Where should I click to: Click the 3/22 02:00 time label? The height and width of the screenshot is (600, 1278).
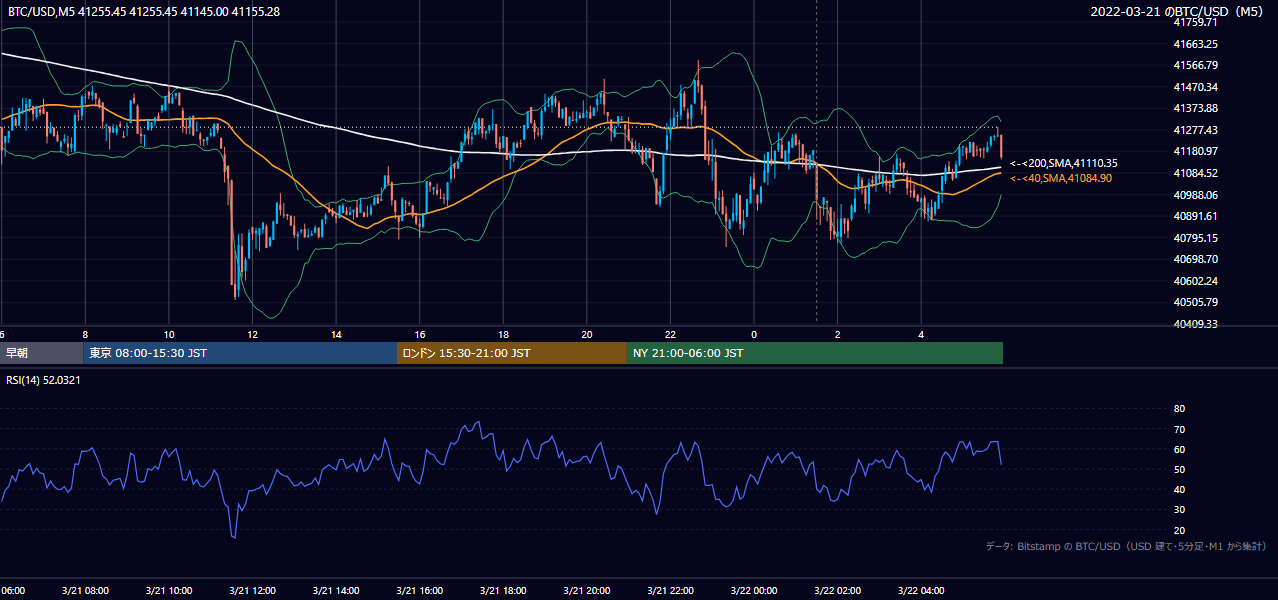(837, 591)
